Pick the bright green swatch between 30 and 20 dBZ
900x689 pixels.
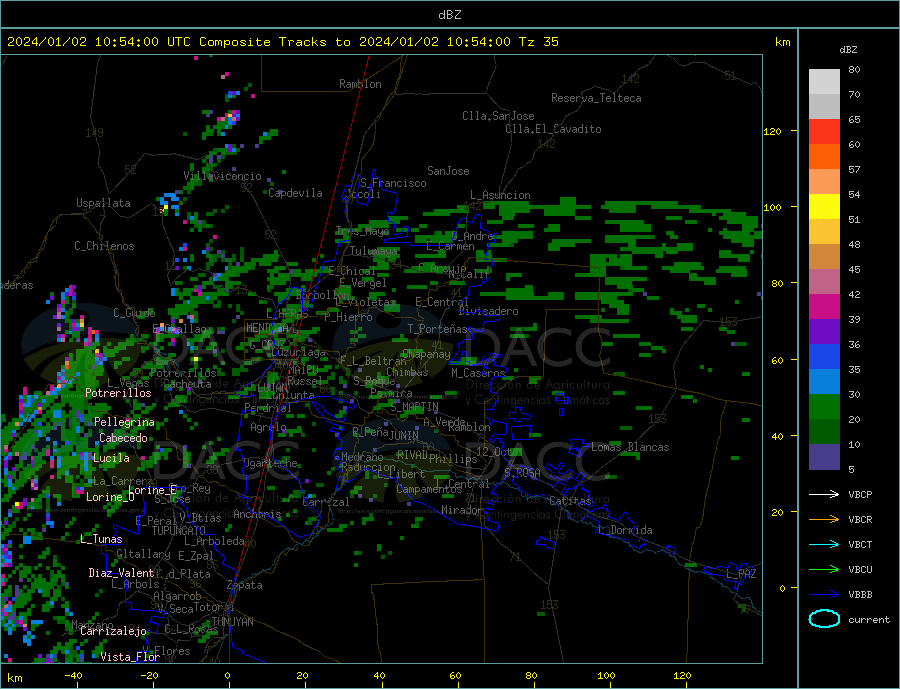point(824,407)
